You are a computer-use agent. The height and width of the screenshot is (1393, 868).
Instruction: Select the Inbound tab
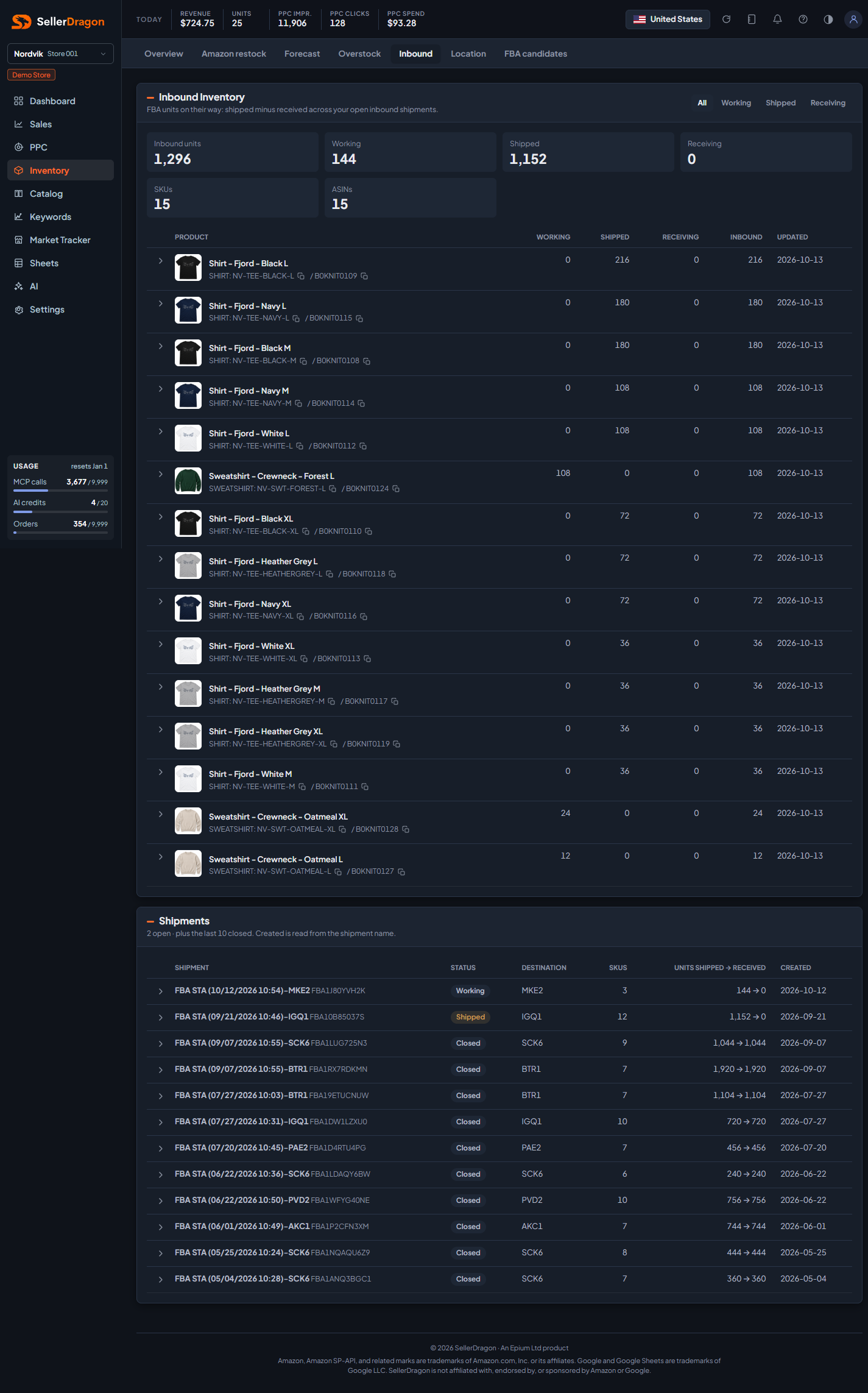coord(416,54)
